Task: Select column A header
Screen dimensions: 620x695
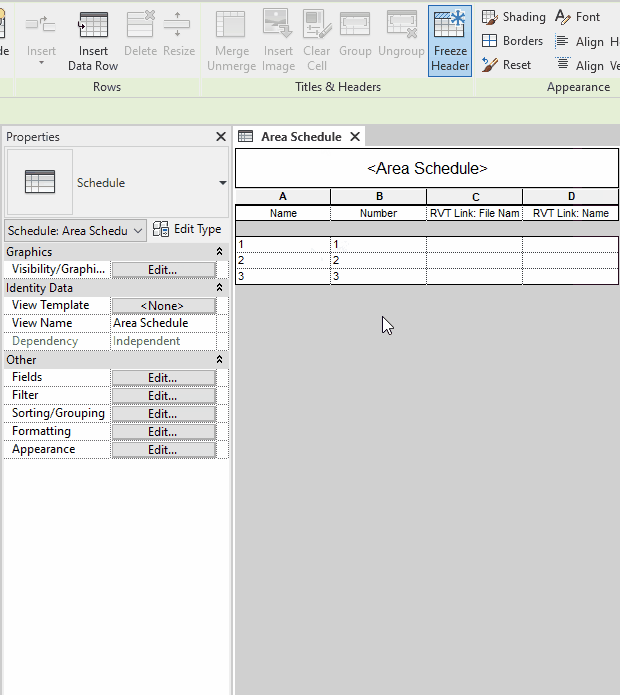Action: pyautogui.click(x=283, y=196)
